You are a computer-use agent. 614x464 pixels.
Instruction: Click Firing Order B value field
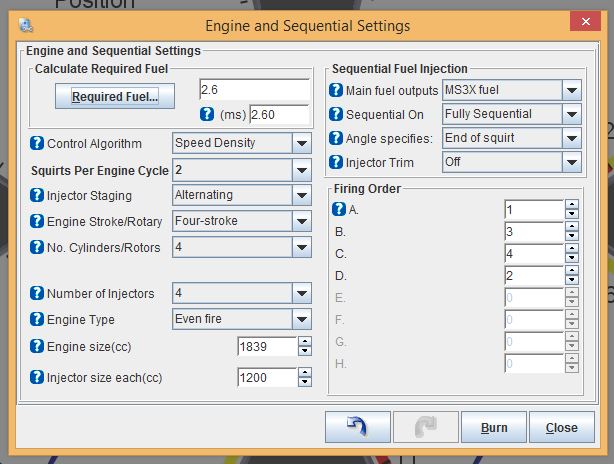click(534, 232)
